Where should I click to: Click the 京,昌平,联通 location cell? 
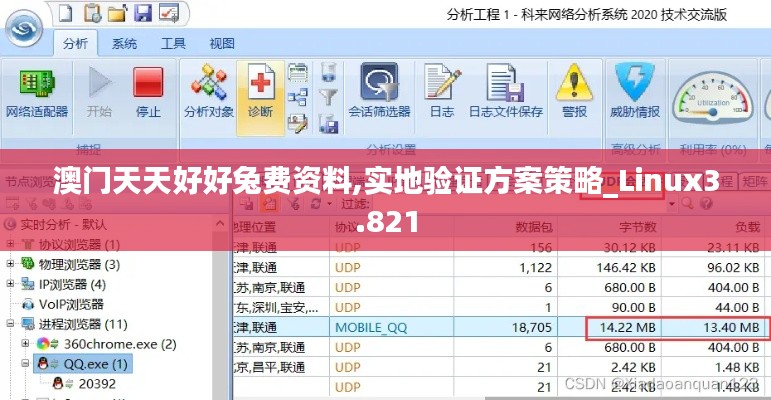(280, 367)
